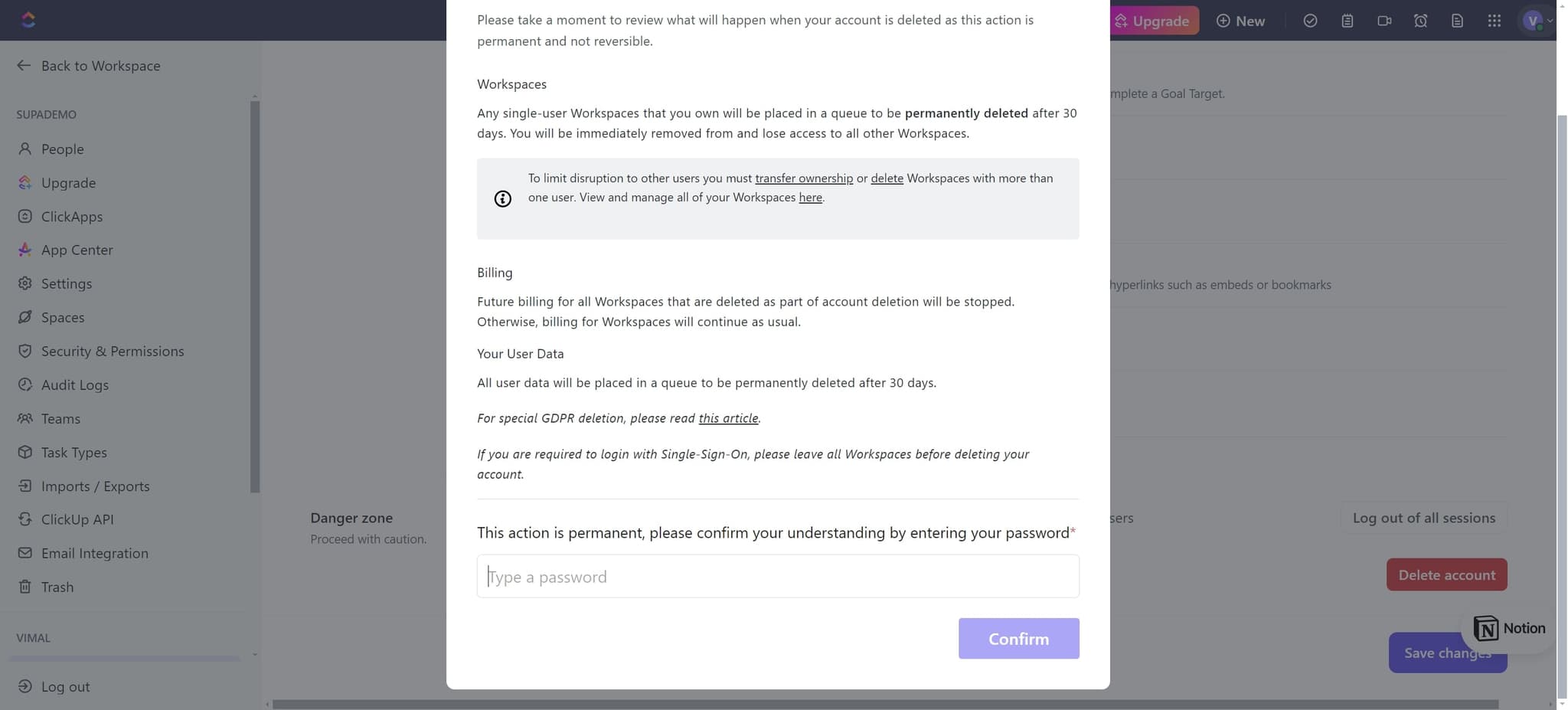
Task: Click the Delete account button
Action: 1446,574
